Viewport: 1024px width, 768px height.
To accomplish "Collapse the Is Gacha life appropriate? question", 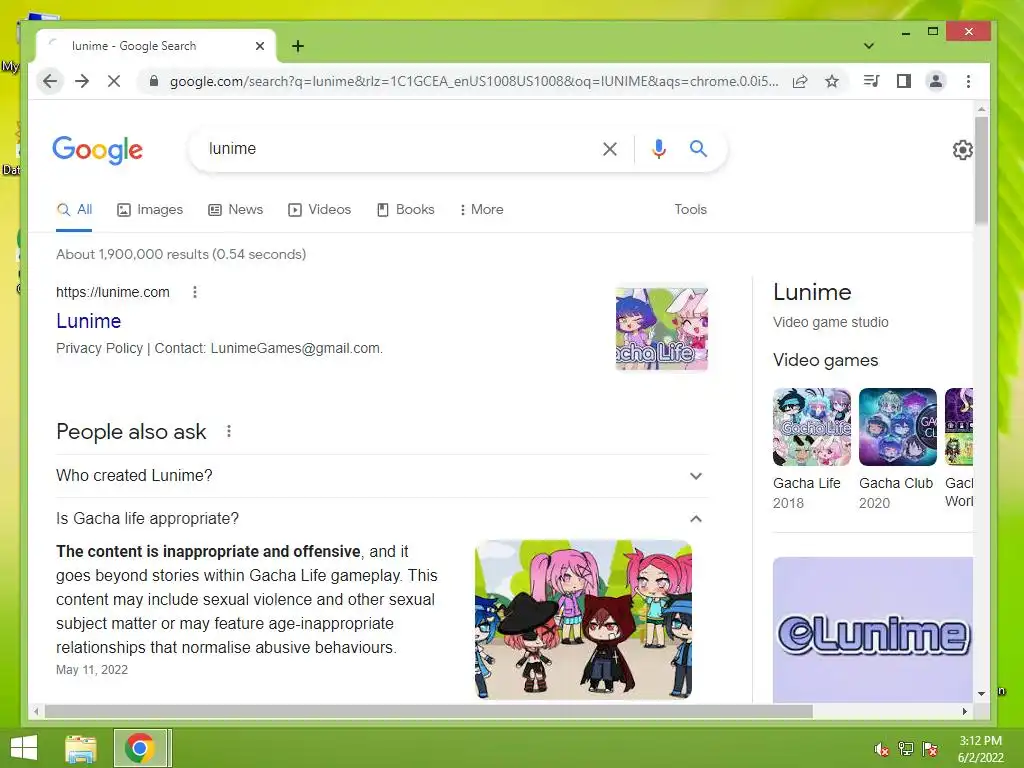I will pos(382,519).
